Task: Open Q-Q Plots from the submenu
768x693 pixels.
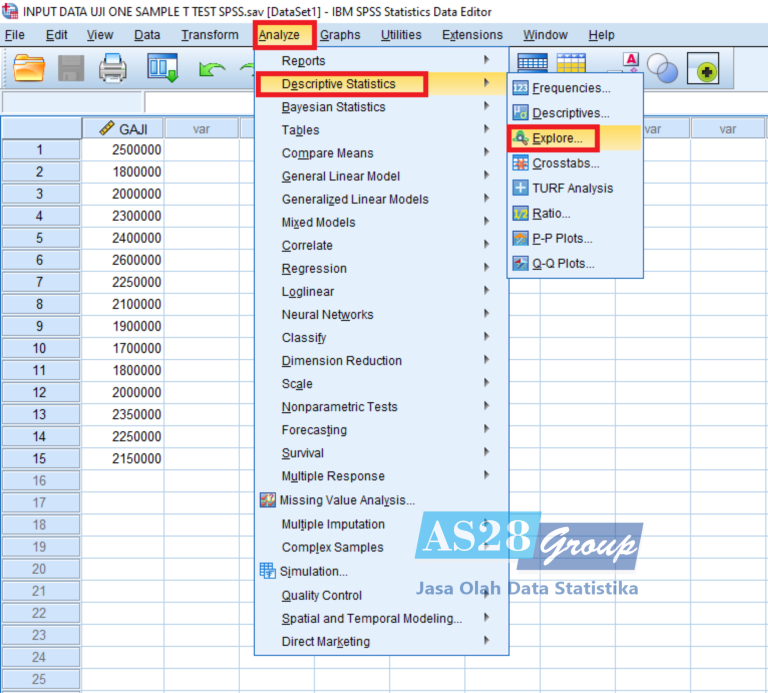Action: click(x=563, y=263)
